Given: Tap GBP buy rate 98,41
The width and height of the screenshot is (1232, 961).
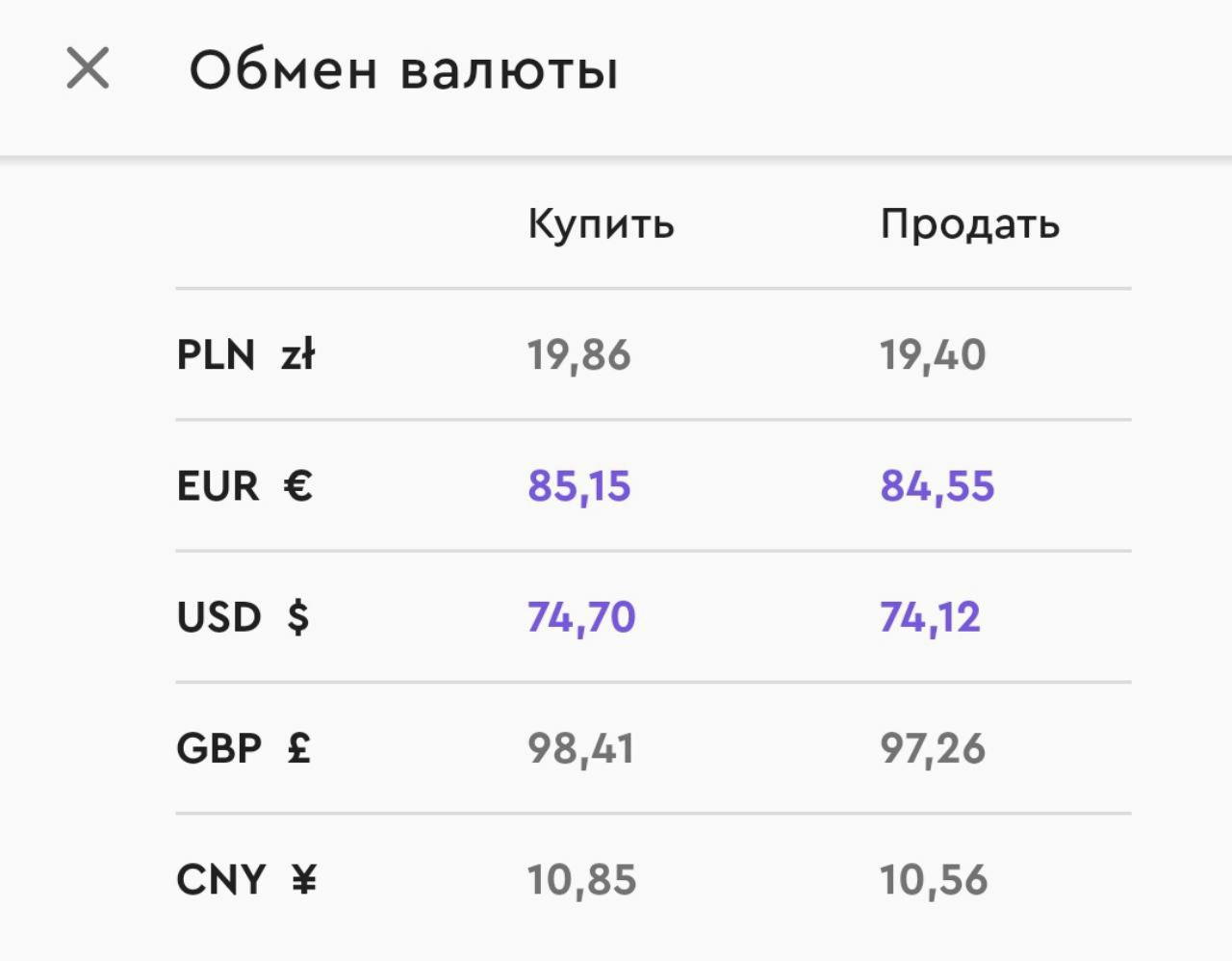Looking at the screenshot, I should (580, 749).
